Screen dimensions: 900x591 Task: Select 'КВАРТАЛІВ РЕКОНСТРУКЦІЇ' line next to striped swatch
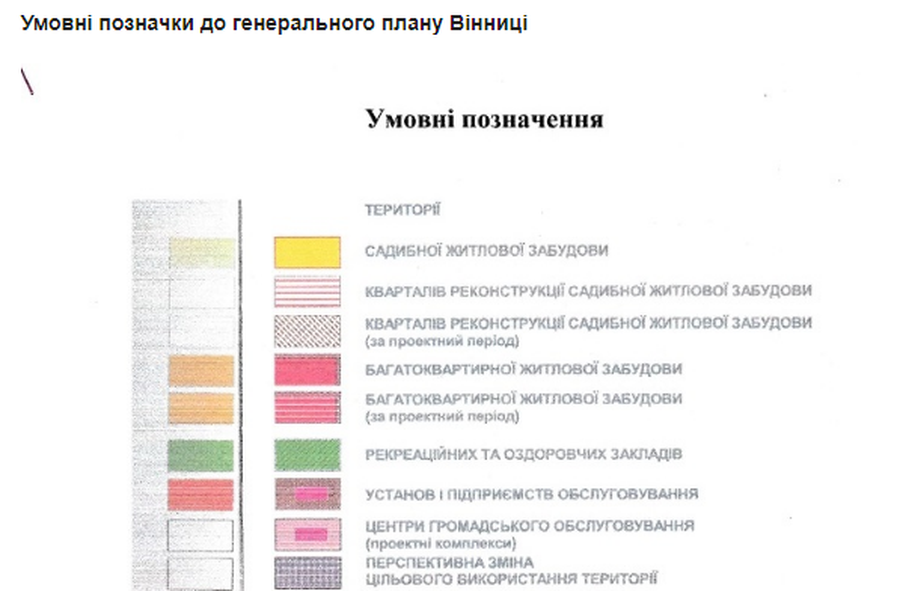588,291
